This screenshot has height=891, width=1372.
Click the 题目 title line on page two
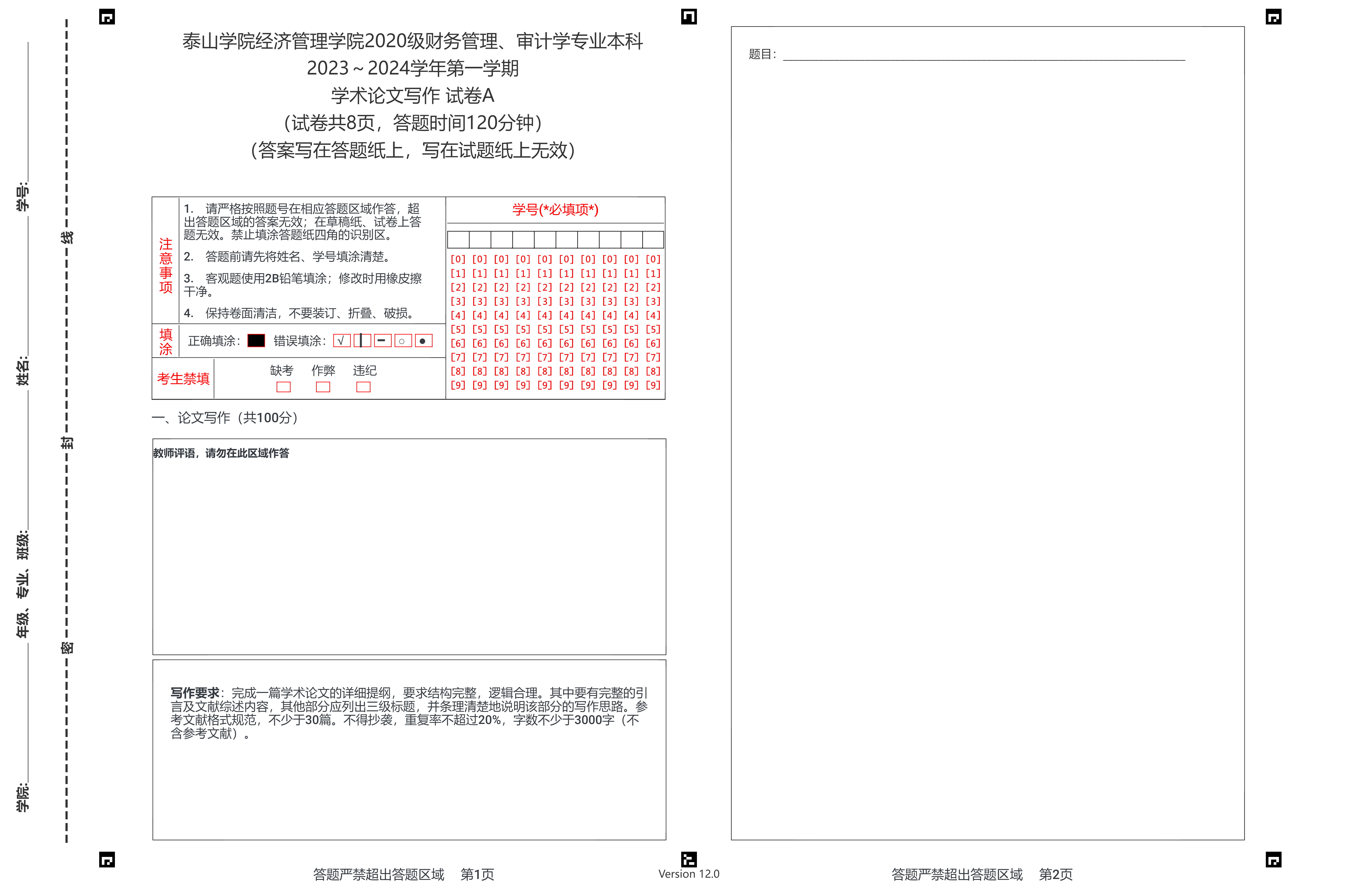(x=984, y=55)
